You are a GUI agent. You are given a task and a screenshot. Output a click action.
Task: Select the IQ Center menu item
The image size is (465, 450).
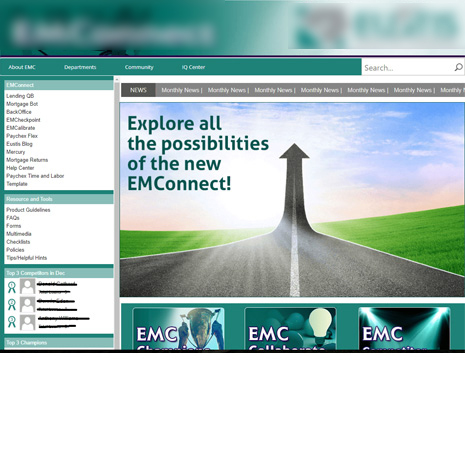193,67
